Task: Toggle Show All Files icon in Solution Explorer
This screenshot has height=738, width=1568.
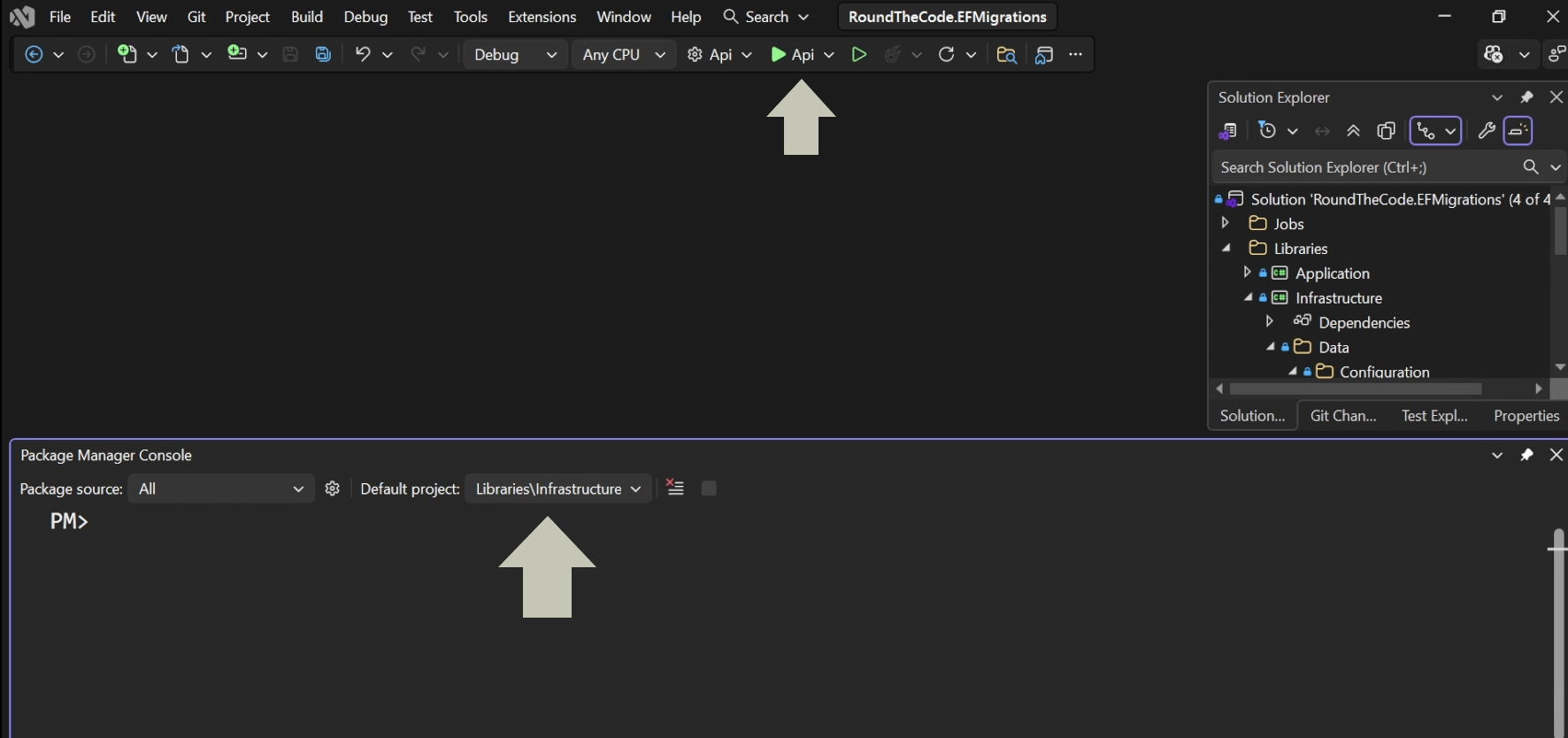Action: click(x=1387, y=131)
